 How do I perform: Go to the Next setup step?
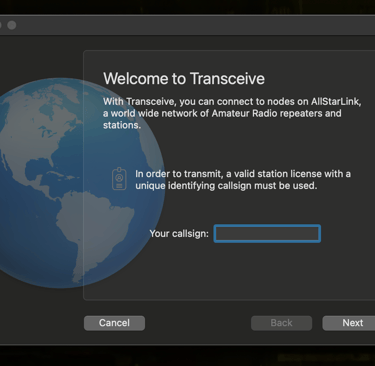[350, 323]
